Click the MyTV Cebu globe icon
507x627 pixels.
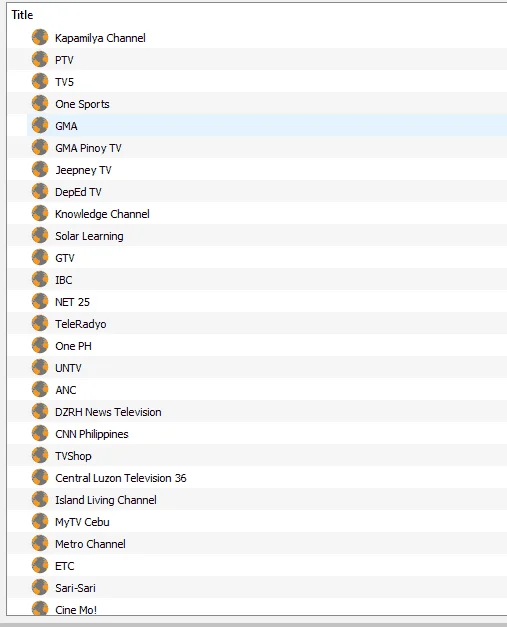coord(40,521)
